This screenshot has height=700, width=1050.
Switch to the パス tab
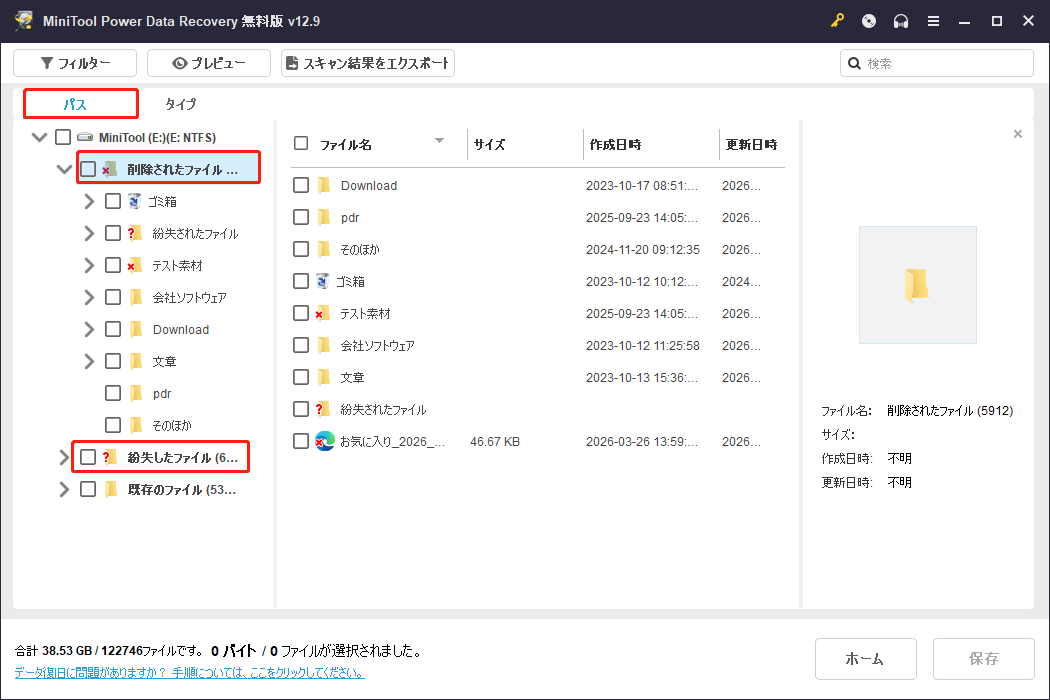pyautogui.click(x=81, y=104)
